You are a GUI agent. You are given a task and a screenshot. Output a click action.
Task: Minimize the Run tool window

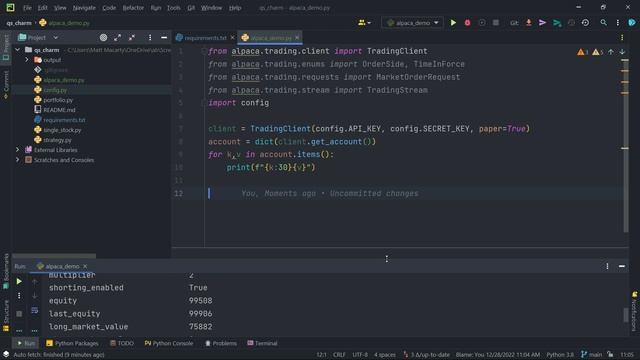[622, 266]
